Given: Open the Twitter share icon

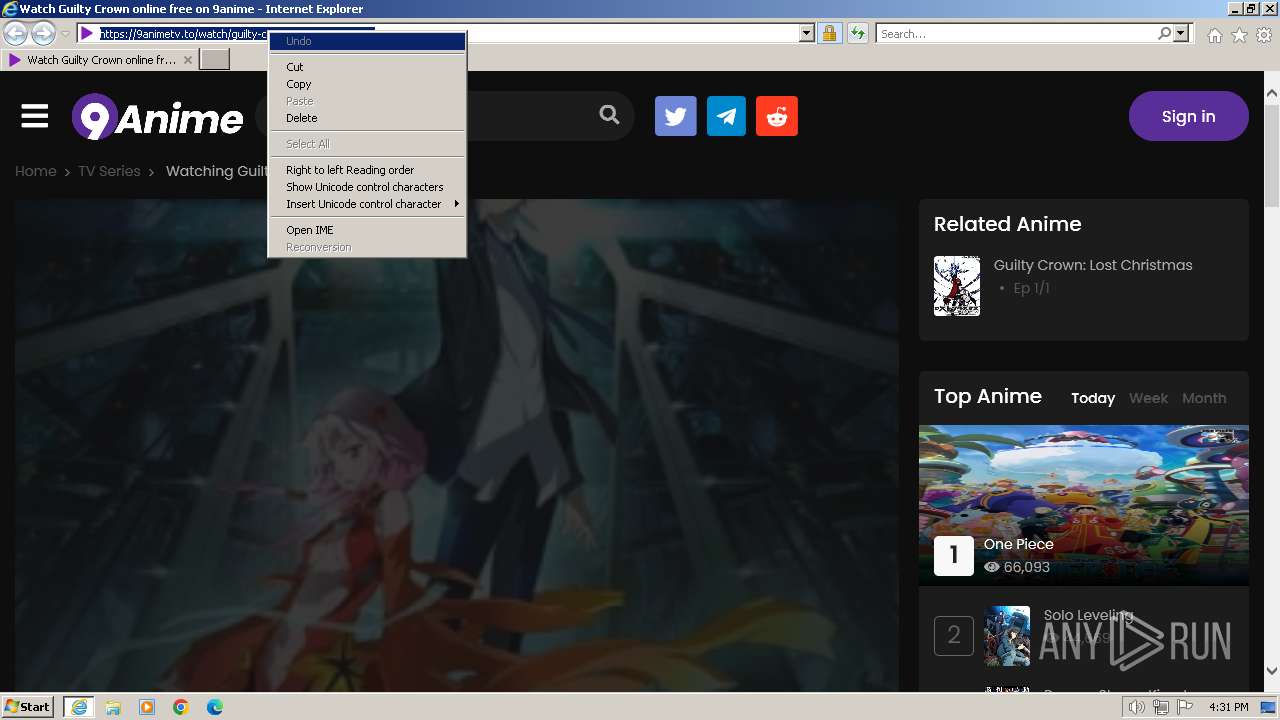Looking at the screenshot, I should (676, 116).
